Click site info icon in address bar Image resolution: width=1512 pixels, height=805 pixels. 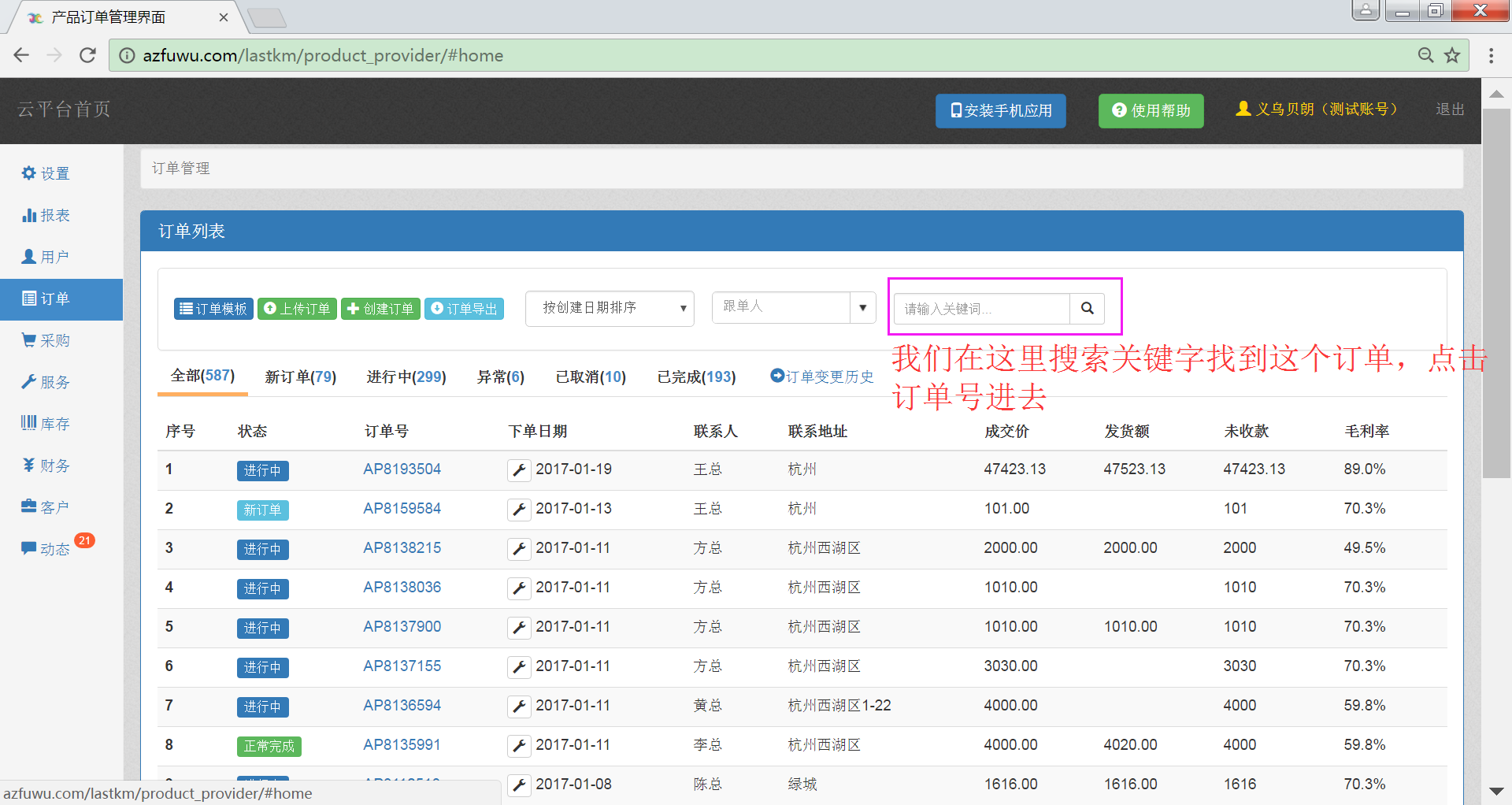127,55
